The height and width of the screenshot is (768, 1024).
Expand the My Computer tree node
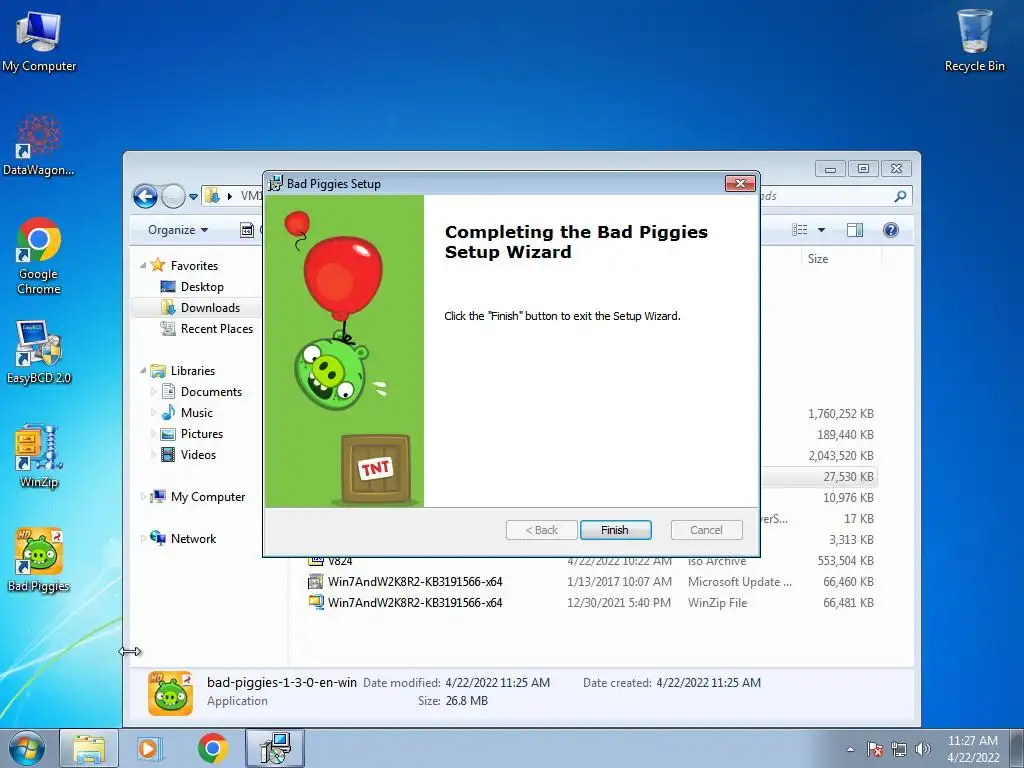pos(144,497)
